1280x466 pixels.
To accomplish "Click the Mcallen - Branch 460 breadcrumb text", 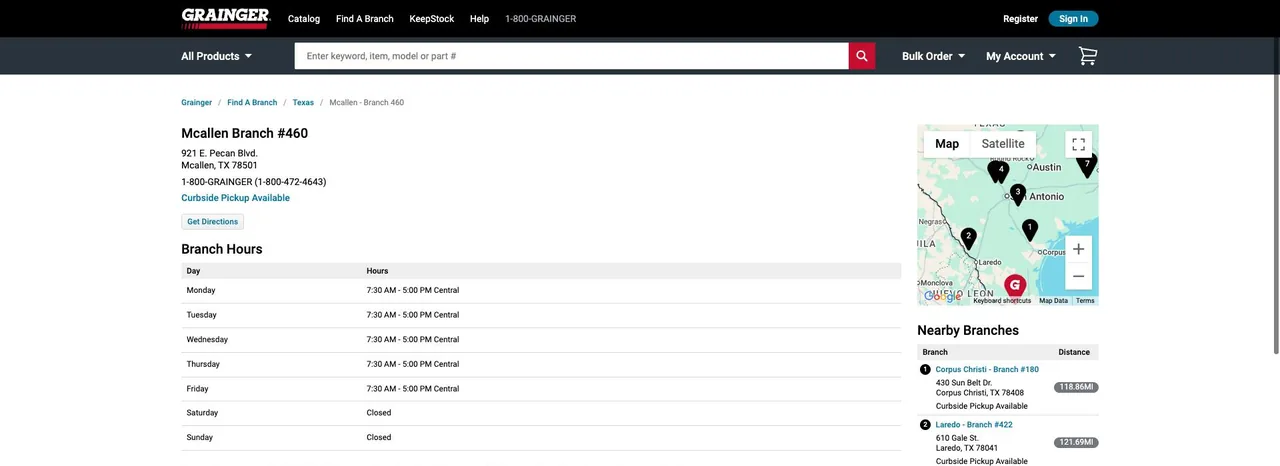I will [367, 103].
